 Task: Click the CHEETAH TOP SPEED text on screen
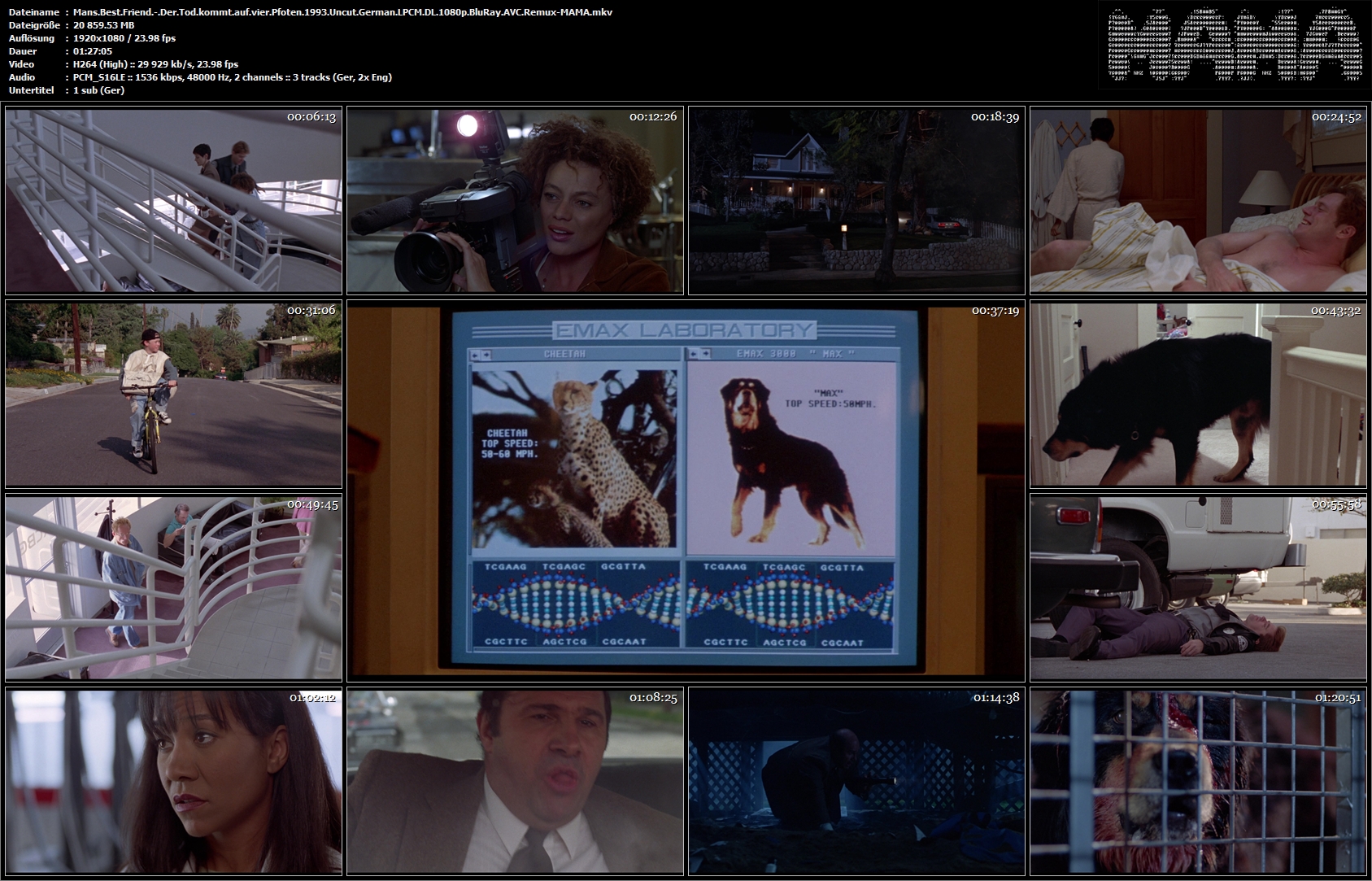click(509, 444)
